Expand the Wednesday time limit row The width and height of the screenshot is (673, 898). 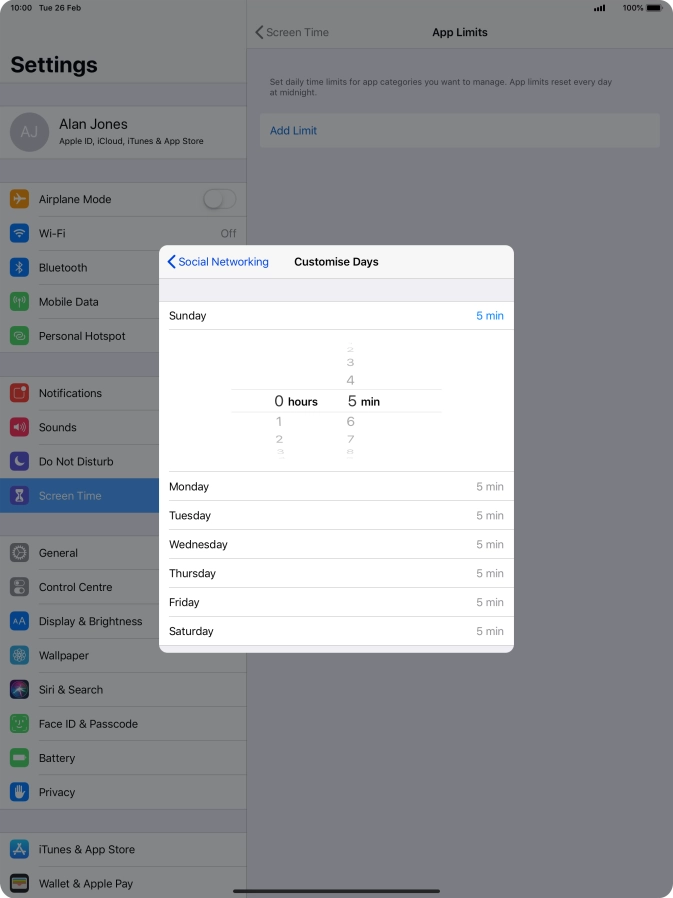pyautogui.click(x=336, y=545)
